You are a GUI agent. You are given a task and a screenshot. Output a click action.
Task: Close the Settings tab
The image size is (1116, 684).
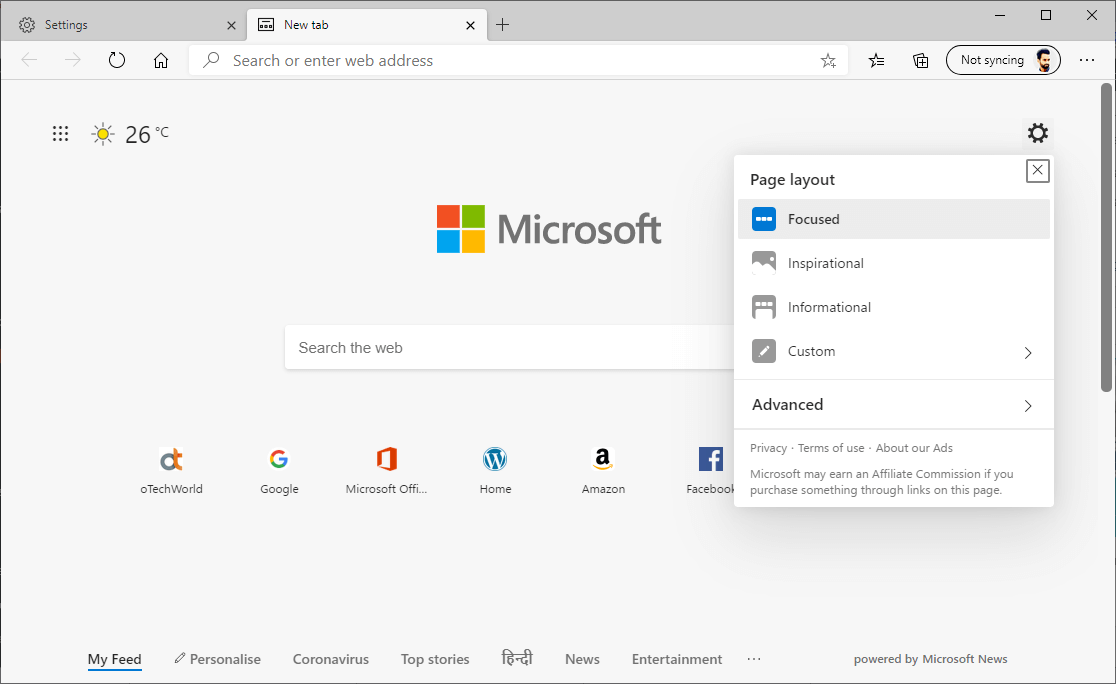231,25
